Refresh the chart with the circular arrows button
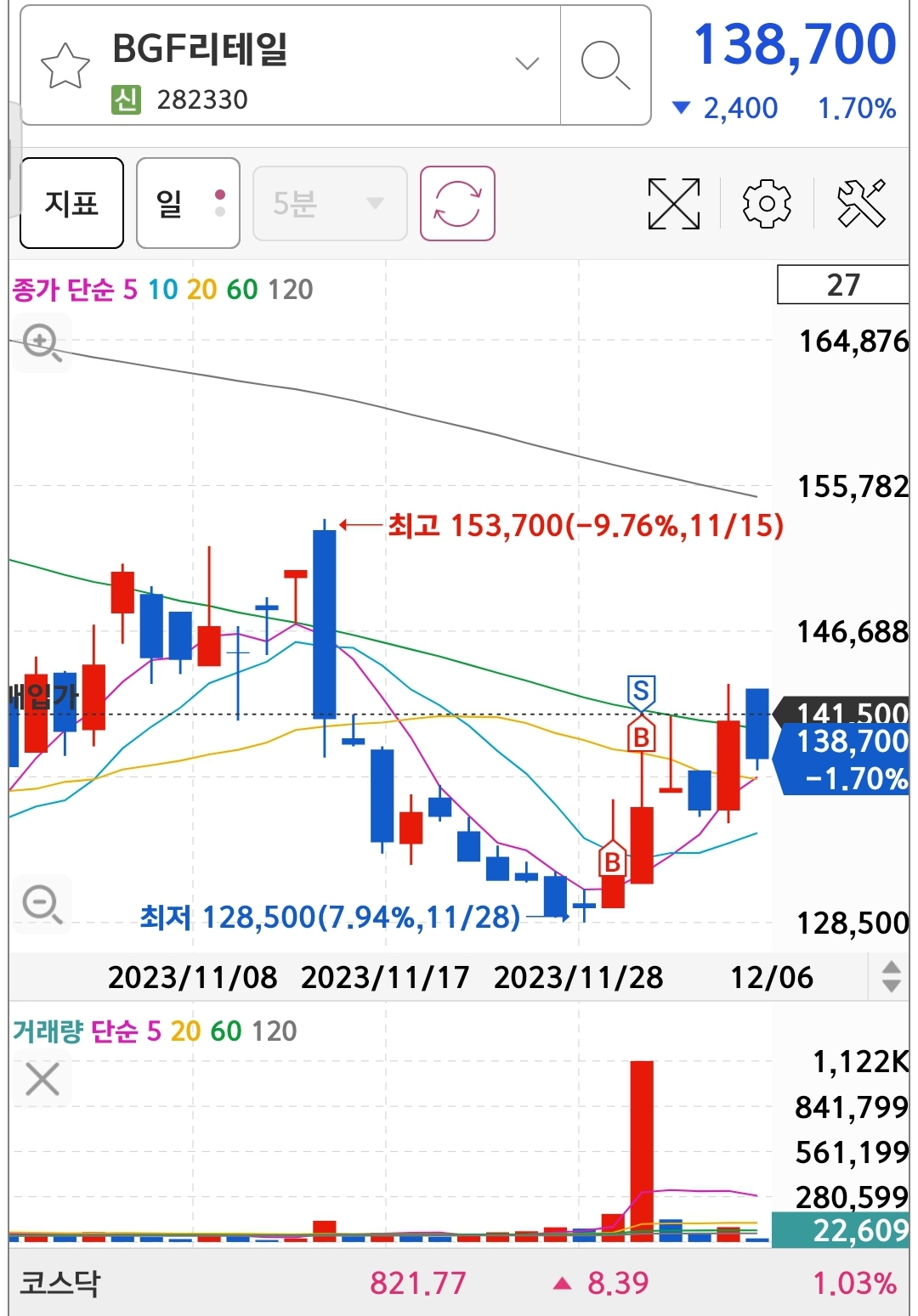Viewport: 918px width, 1316px height. [x=457, y=203]
